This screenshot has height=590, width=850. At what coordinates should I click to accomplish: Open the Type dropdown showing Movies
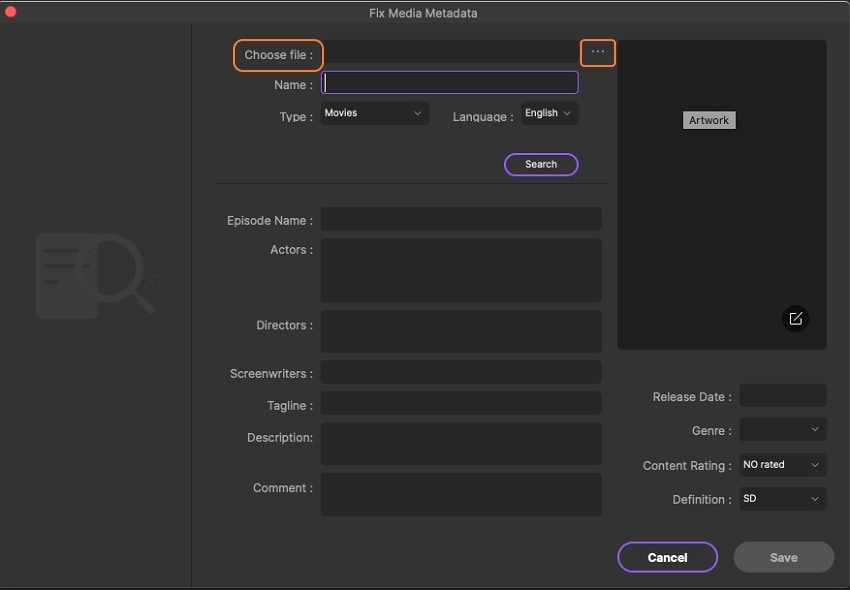click(374, 114)
